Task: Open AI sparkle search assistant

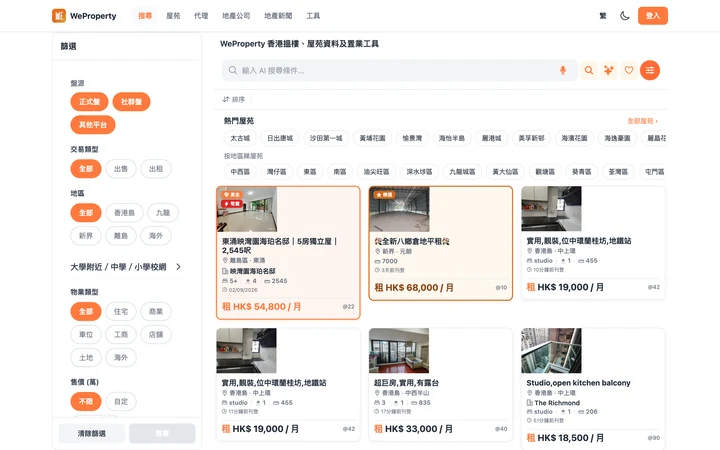Action: [x=609, y=70]
